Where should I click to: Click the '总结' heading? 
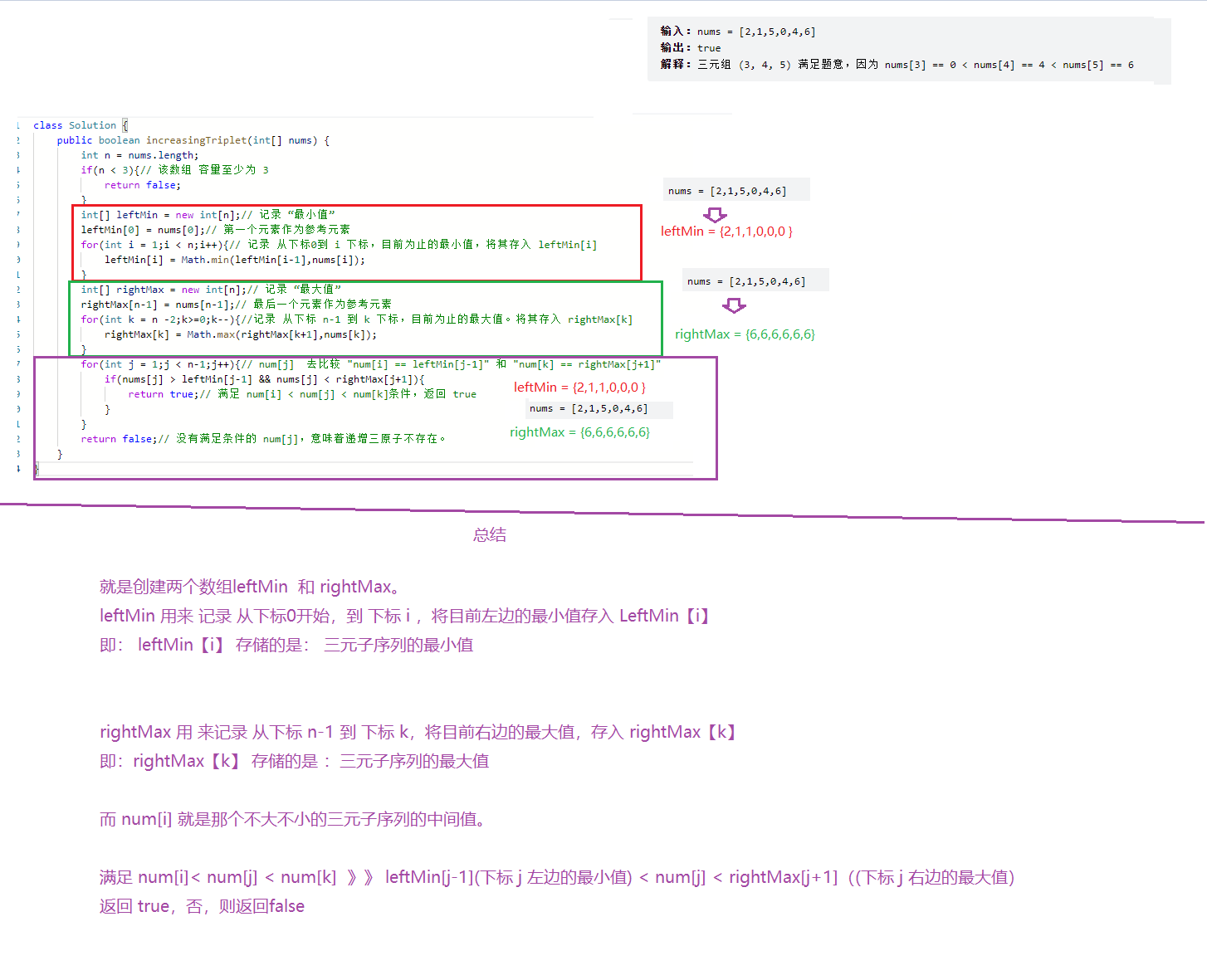pyautogui.click(x=490, y=535)
